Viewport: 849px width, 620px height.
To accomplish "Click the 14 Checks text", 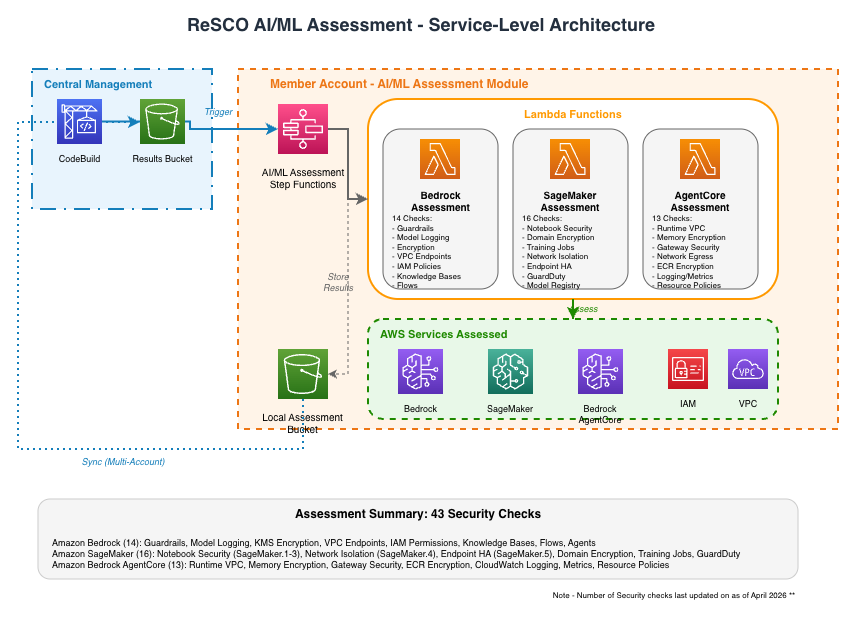I will (x=412, y=218).
